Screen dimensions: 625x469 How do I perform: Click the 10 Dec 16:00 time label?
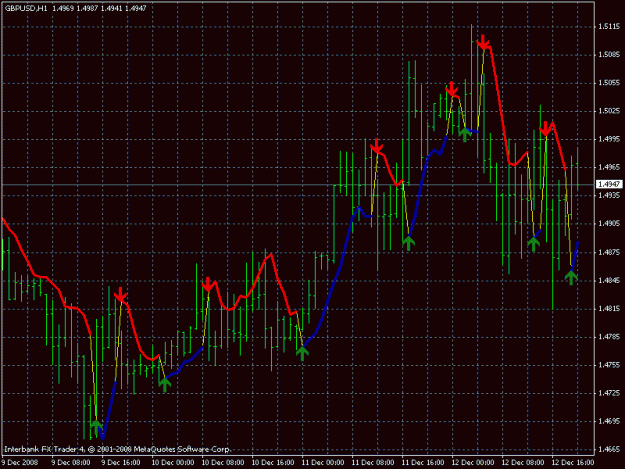click(273, 462)
